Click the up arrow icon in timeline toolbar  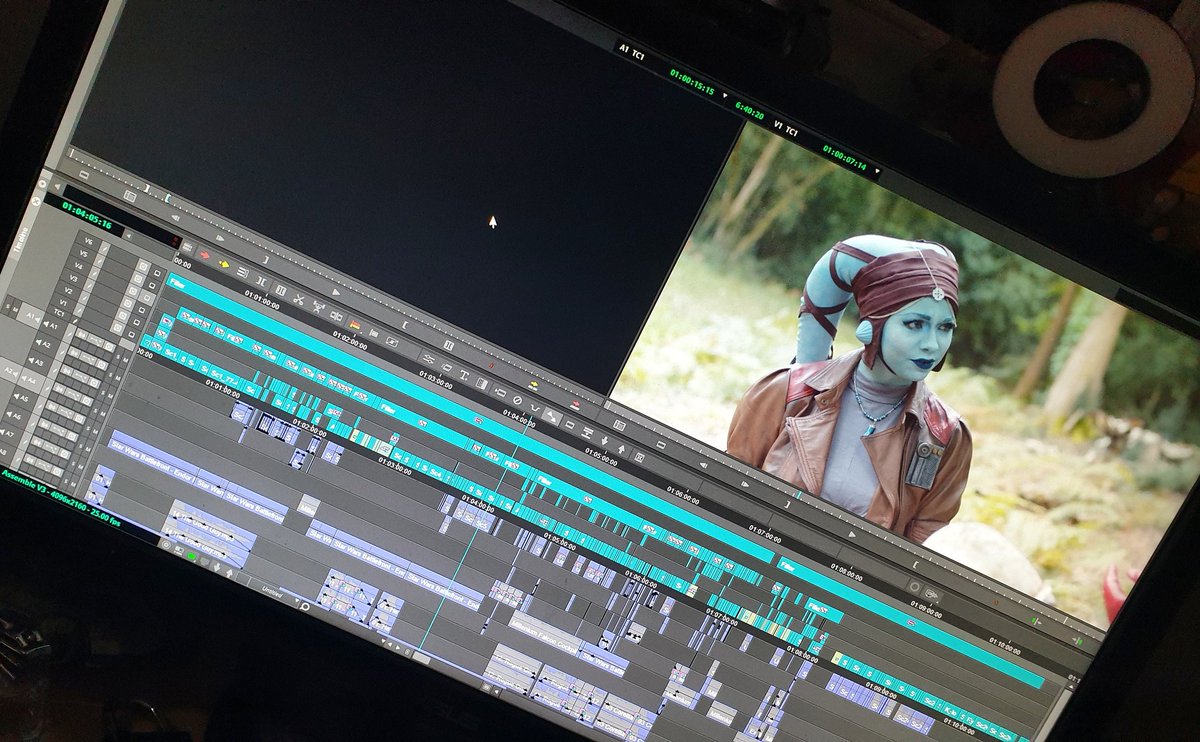(621, 449)
